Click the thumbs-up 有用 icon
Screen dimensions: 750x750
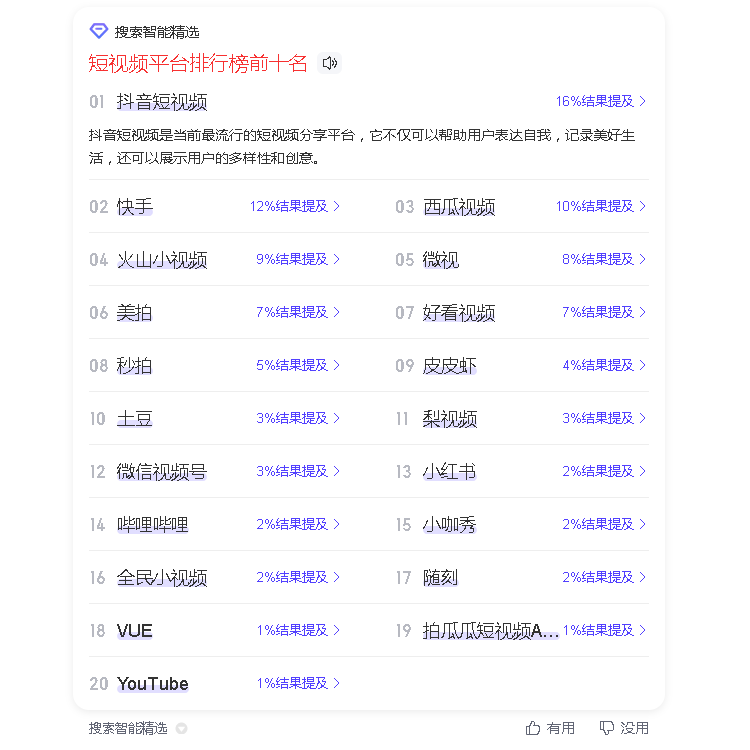[x=533, y=728]
